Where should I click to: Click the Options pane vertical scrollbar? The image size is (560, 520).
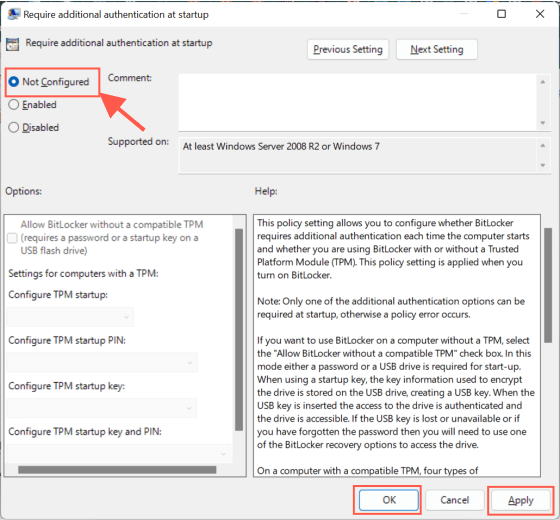(x=239, y=330)
